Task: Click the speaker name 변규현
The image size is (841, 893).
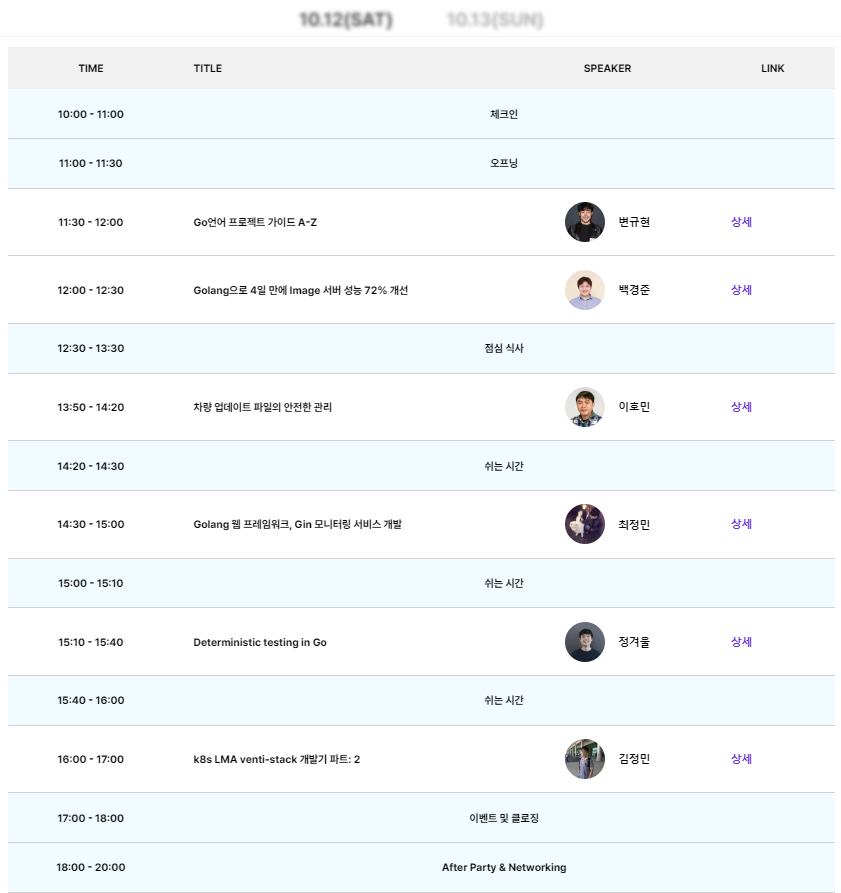Action: point(634,222)
